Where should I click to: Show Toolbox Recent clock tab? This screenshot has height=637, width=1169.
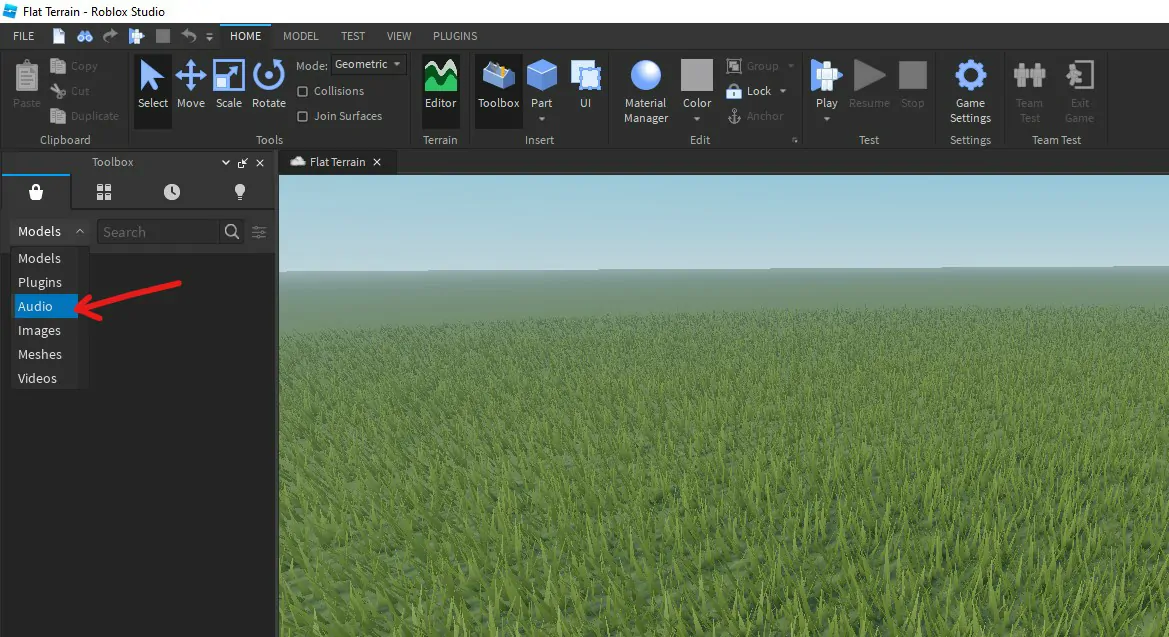click(171, 192)
